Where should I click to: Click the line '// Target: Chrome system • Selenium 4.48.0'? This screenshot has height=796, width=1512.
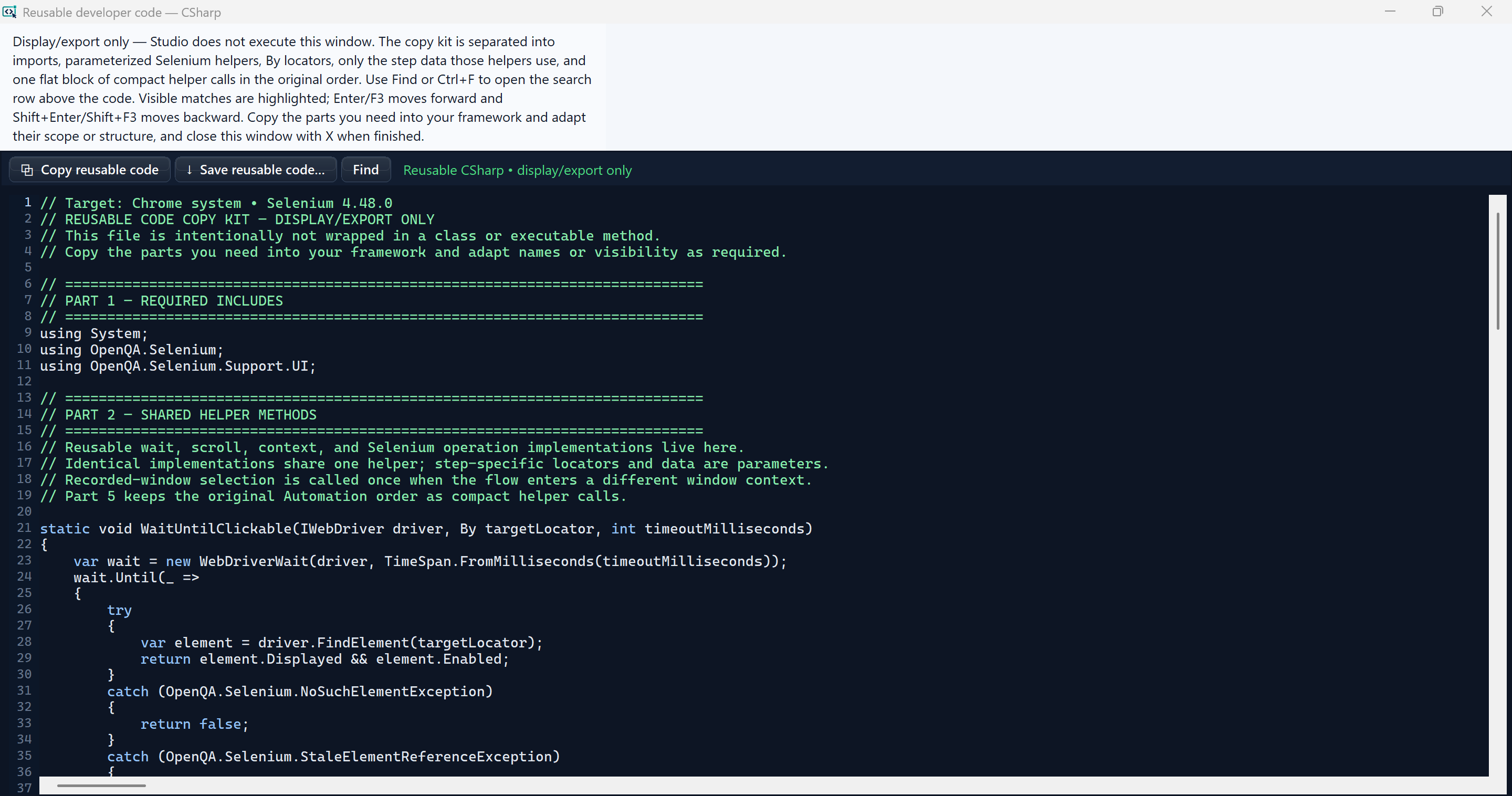coord(216,203)
